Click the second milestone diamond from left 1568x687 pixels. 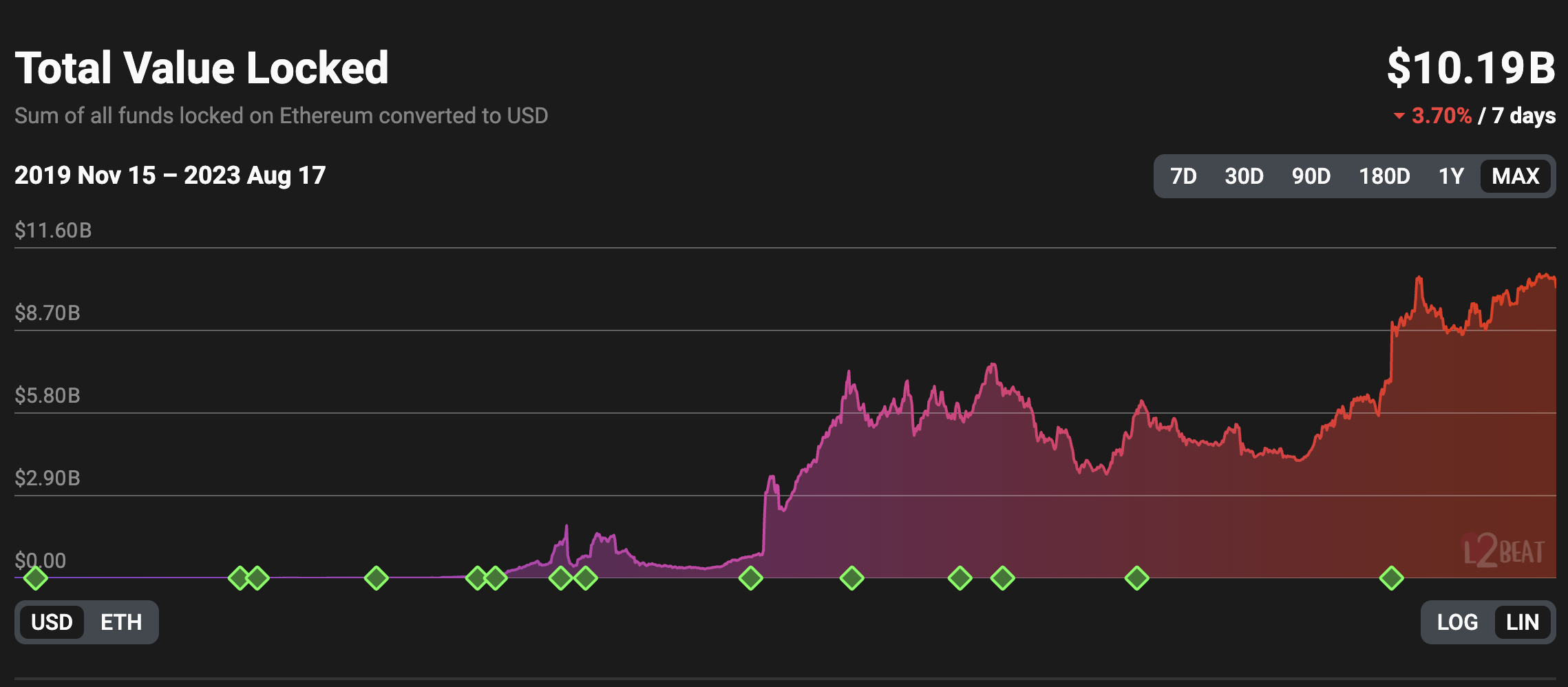point(239,578)
